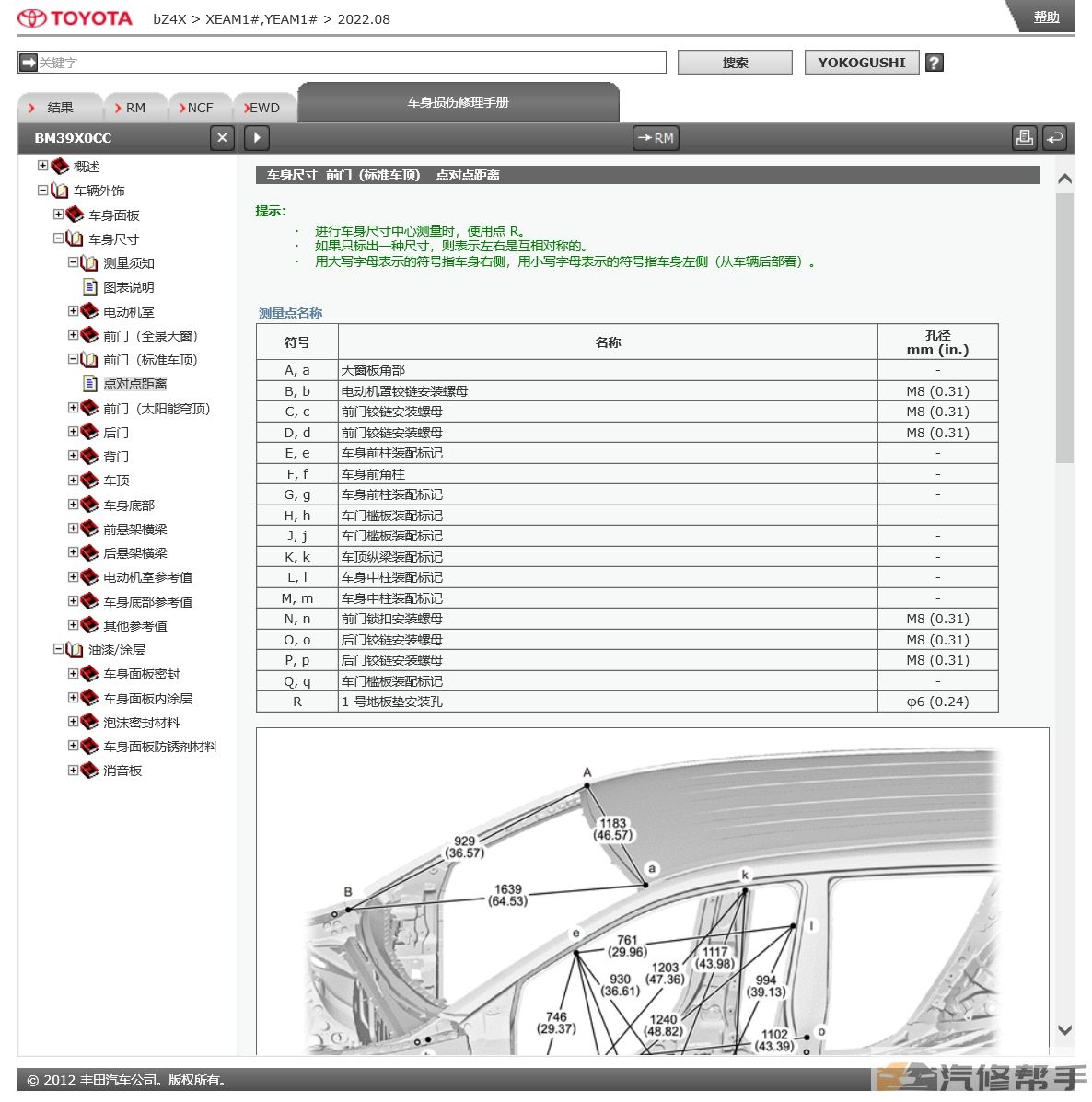Screen dimensions: 1092x1102
Task: Click the 油漆/涂层 open book icon
Action: tap(75, 650)
